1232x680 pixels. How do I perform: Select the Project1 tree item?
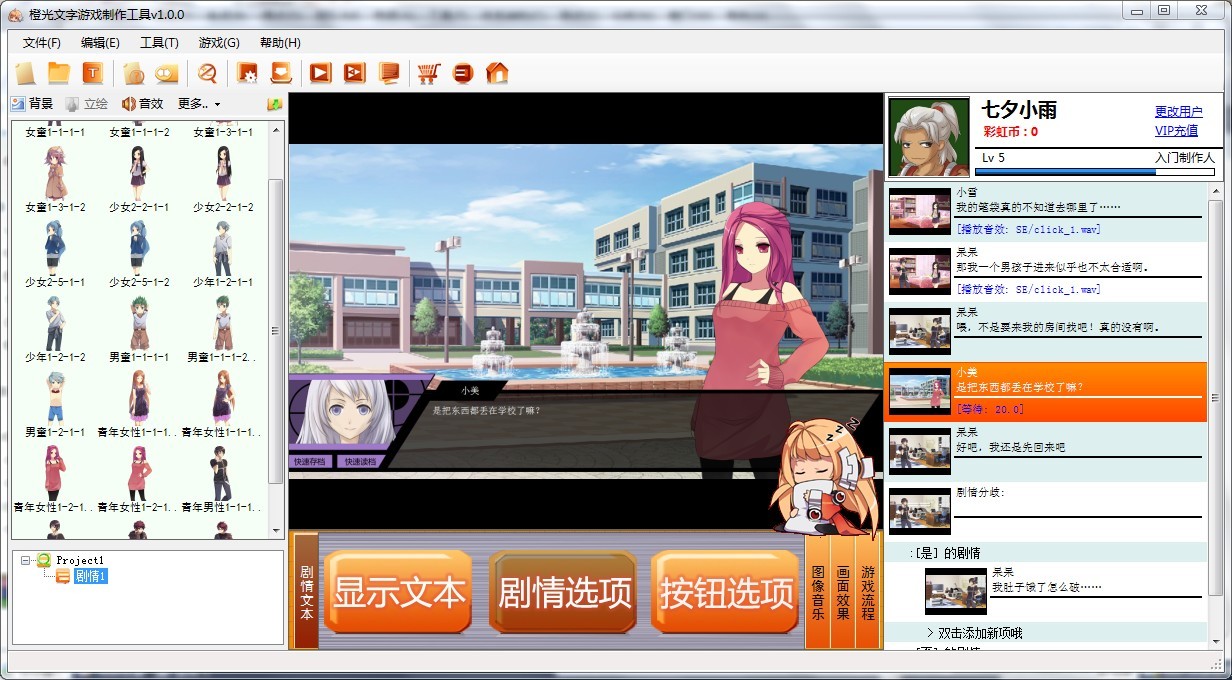(80, 560)
